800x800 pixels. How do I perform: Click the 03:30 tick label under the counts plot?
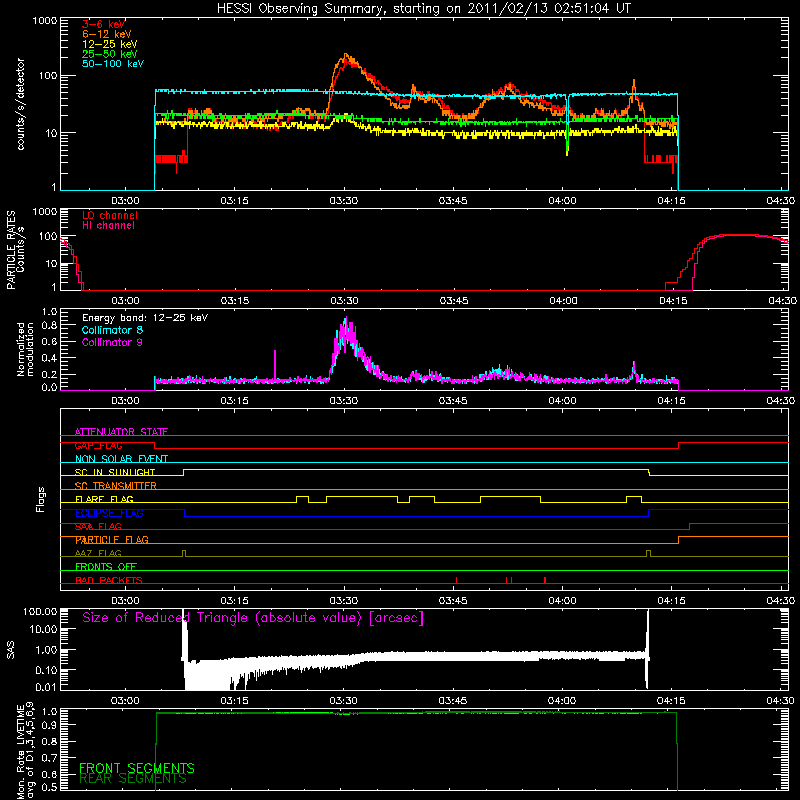[344, 201]
